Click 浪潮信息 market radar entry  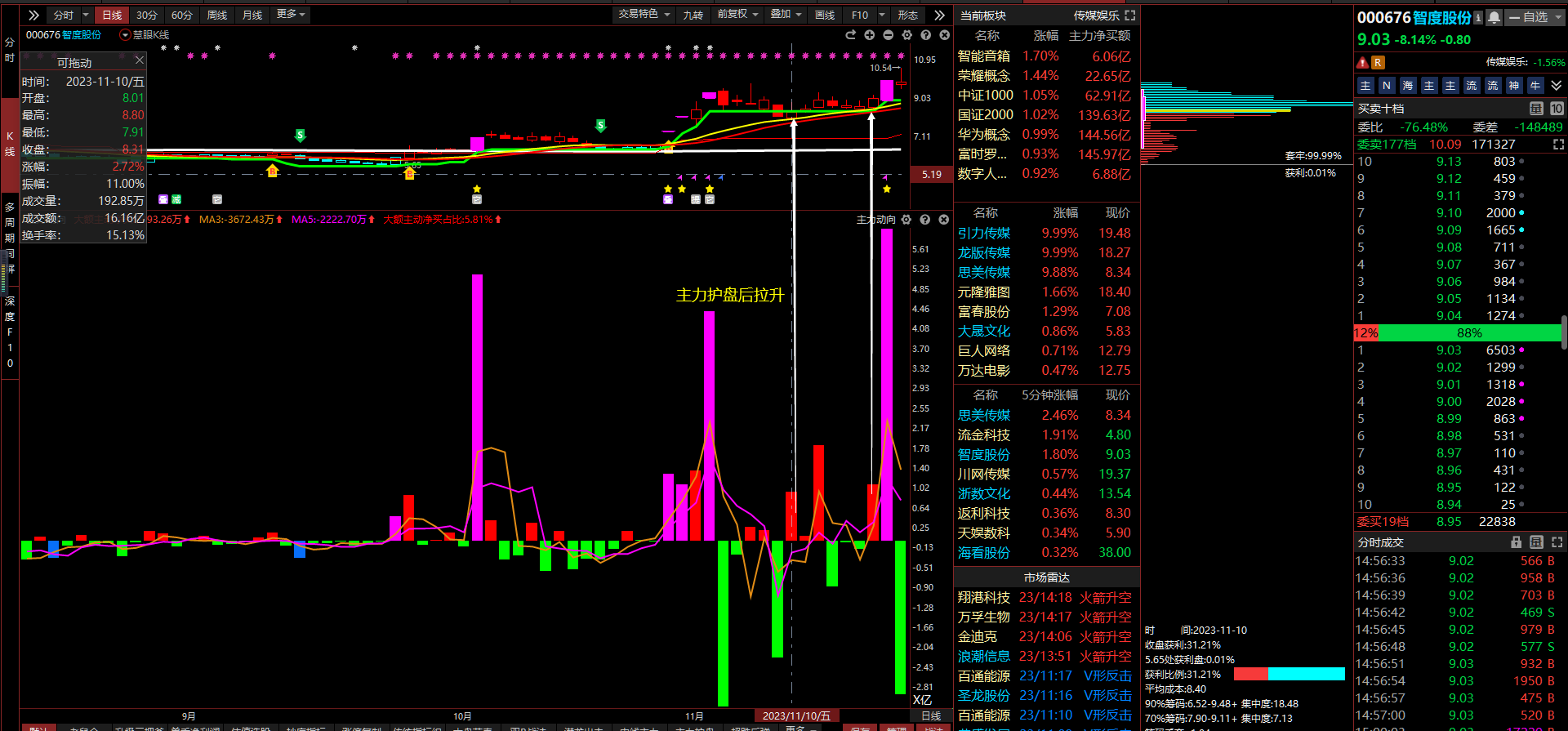click(1045, 657)
